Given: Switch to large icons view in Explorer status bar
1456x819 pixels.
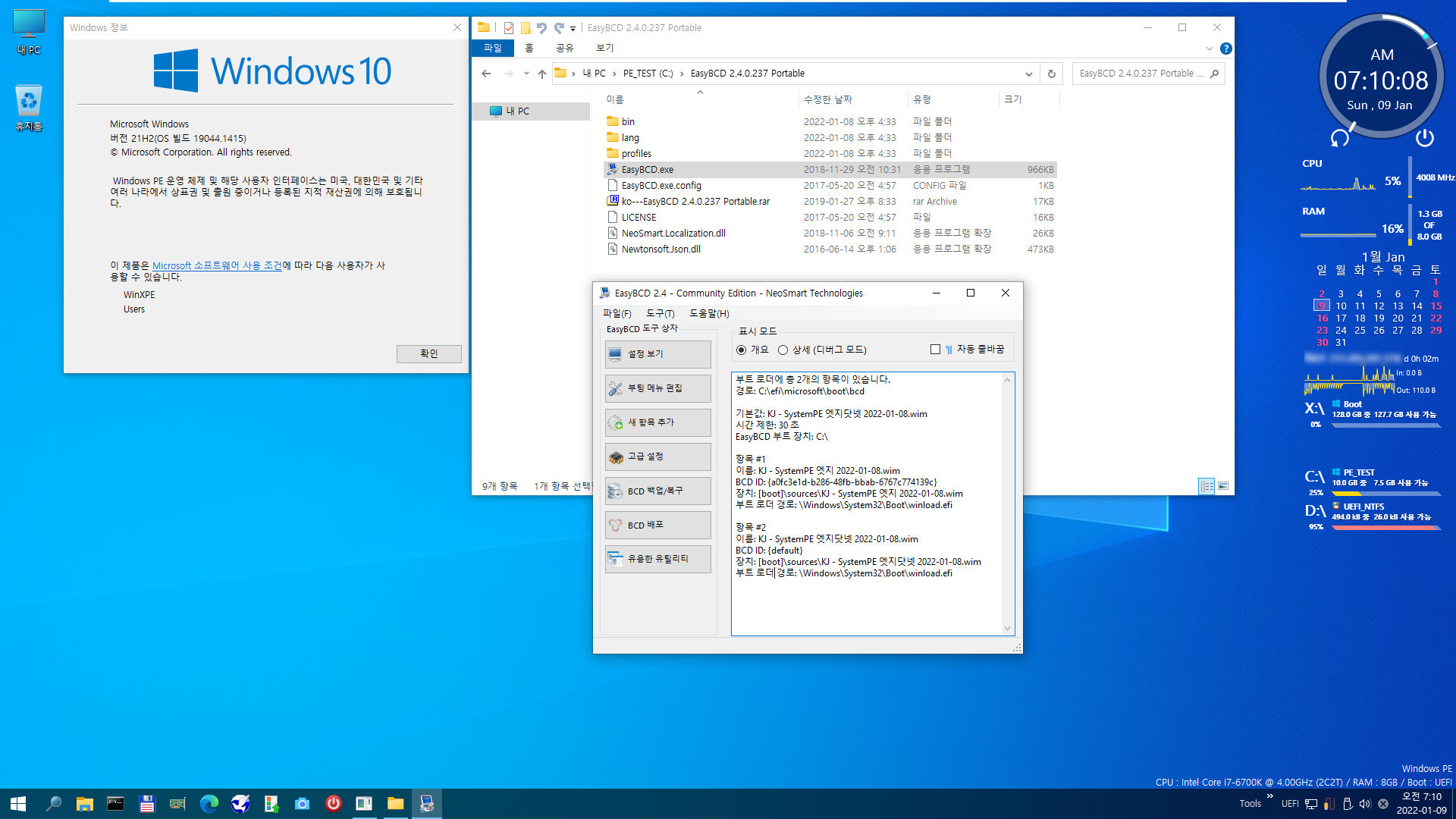Looking at the screenshot, I should tap(1223, 486).
